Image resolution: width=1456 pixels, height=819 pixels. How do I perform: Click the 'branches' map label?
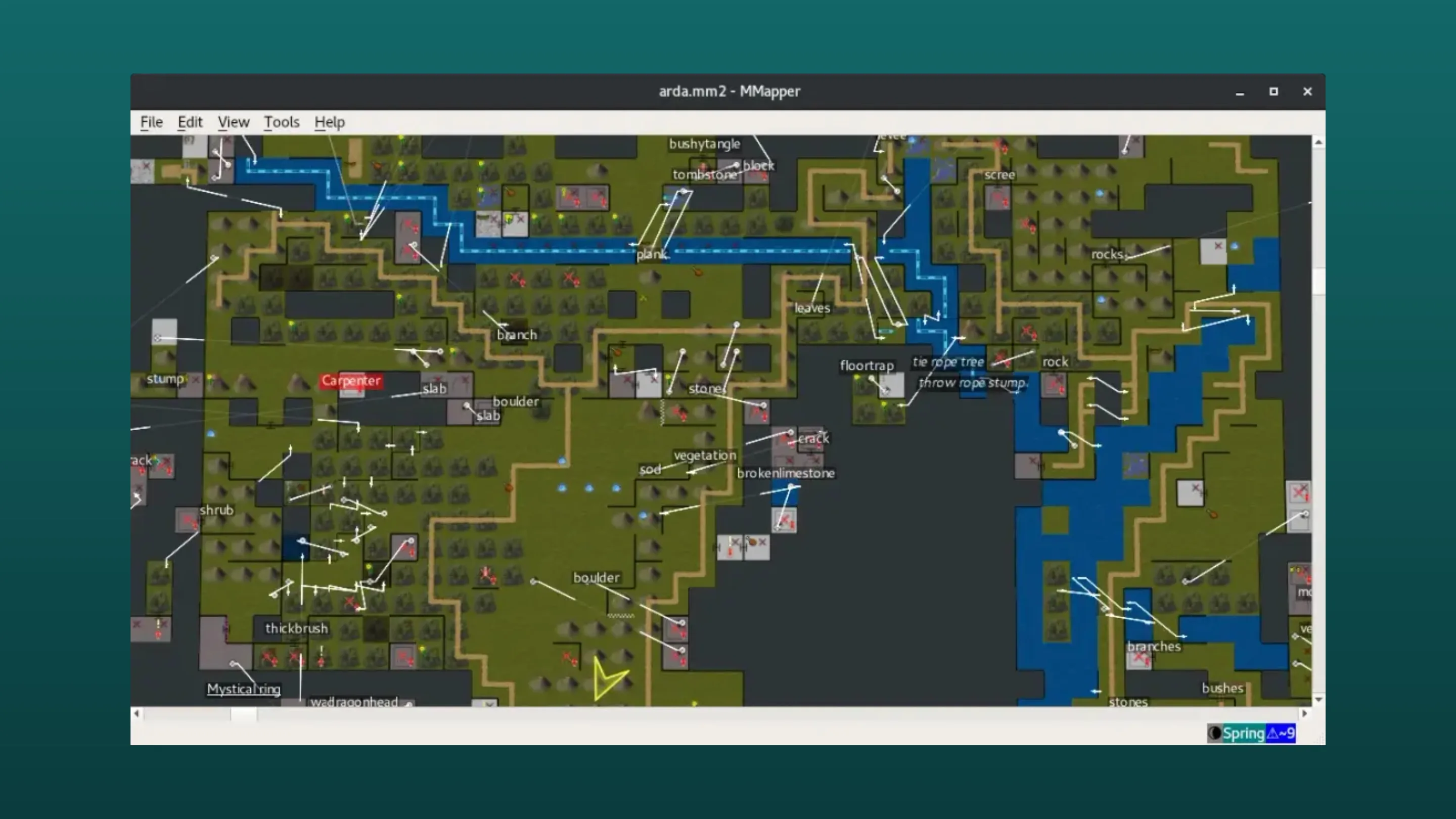(1154, 647)
